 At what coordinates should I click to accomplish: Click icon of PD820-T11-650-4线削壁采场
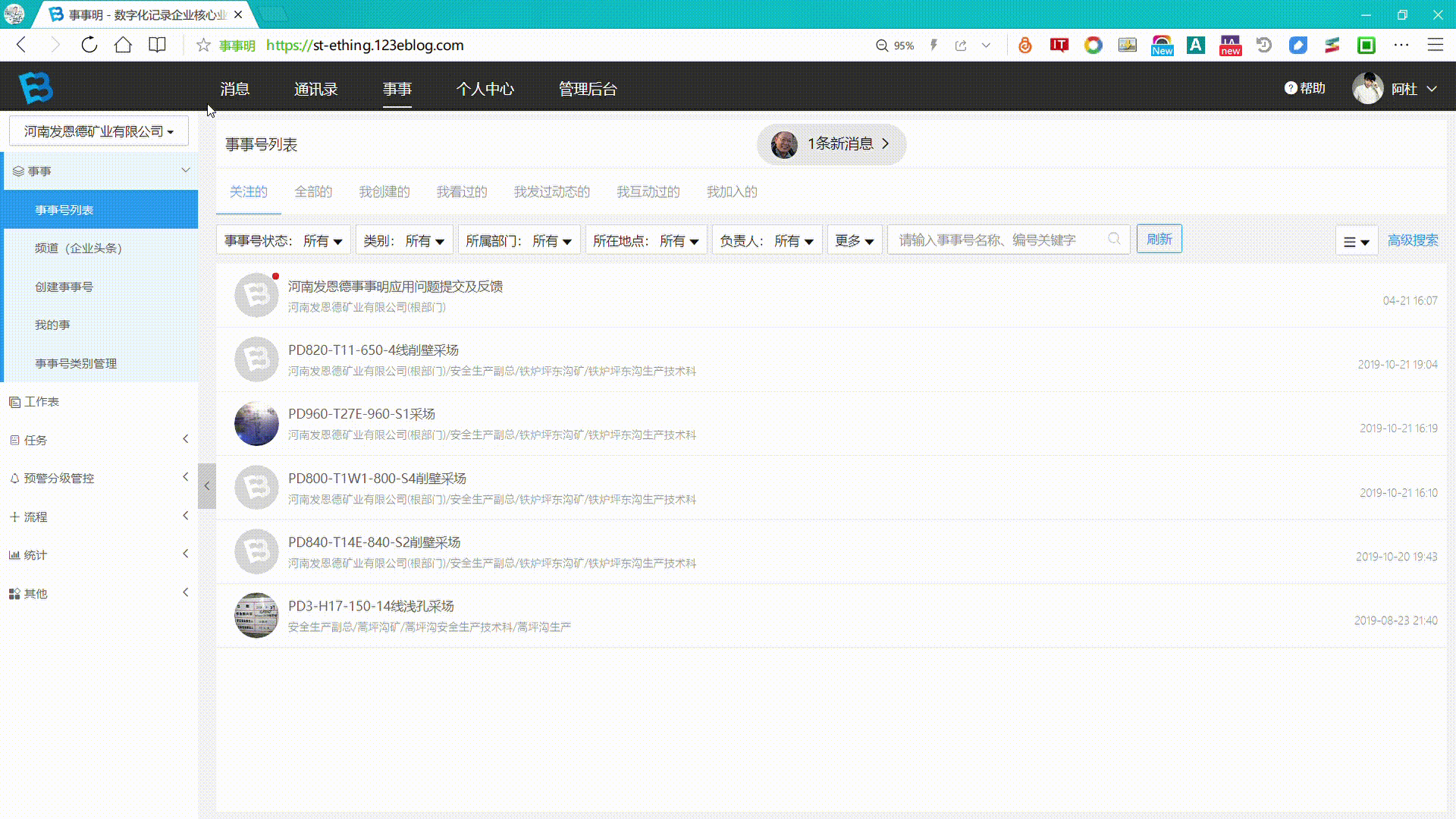click(256, 359)
